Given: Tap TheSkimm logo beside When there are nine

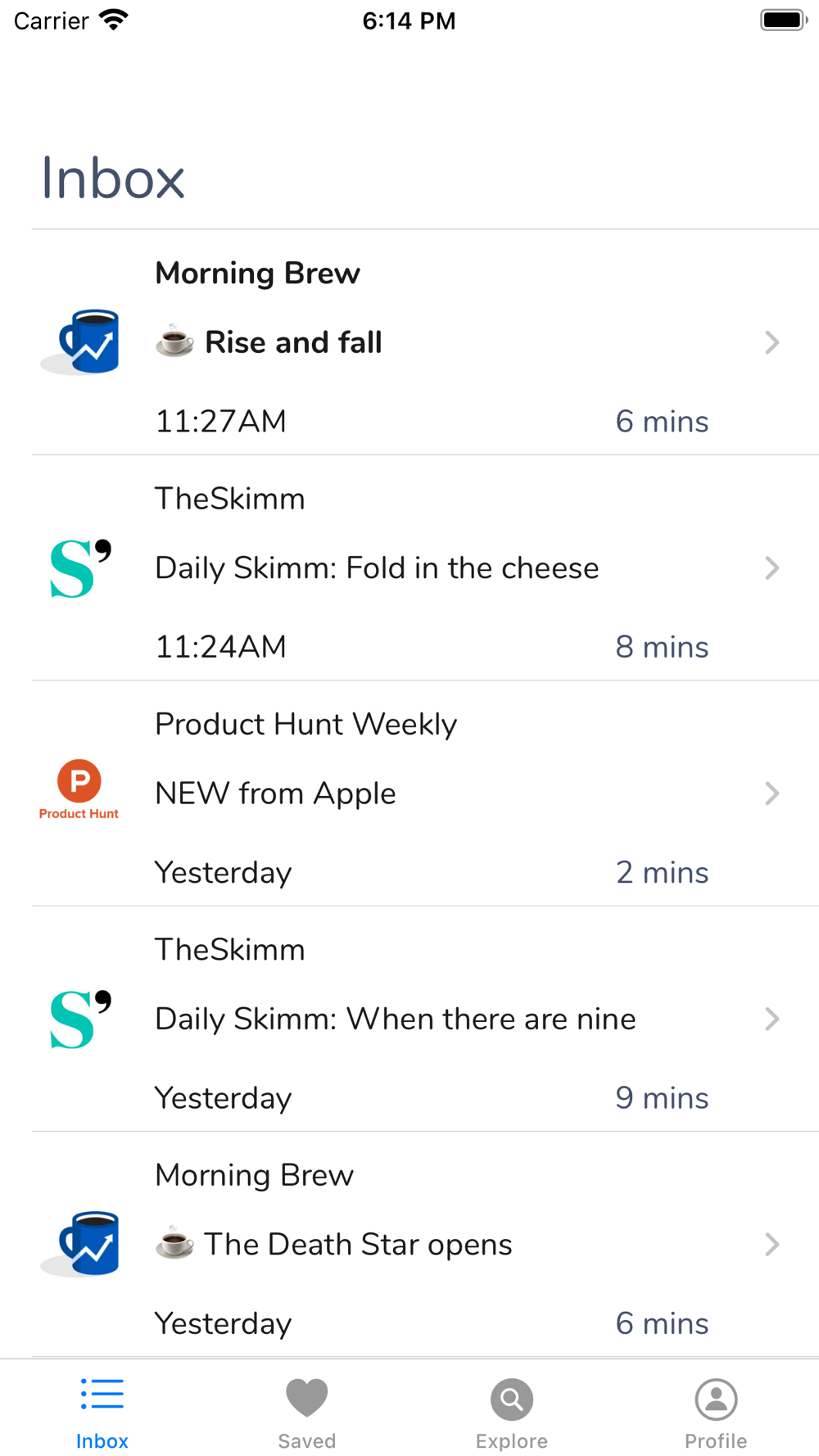Looking at the screenshot, I should pyautogui.click(x=80, y=1020).
